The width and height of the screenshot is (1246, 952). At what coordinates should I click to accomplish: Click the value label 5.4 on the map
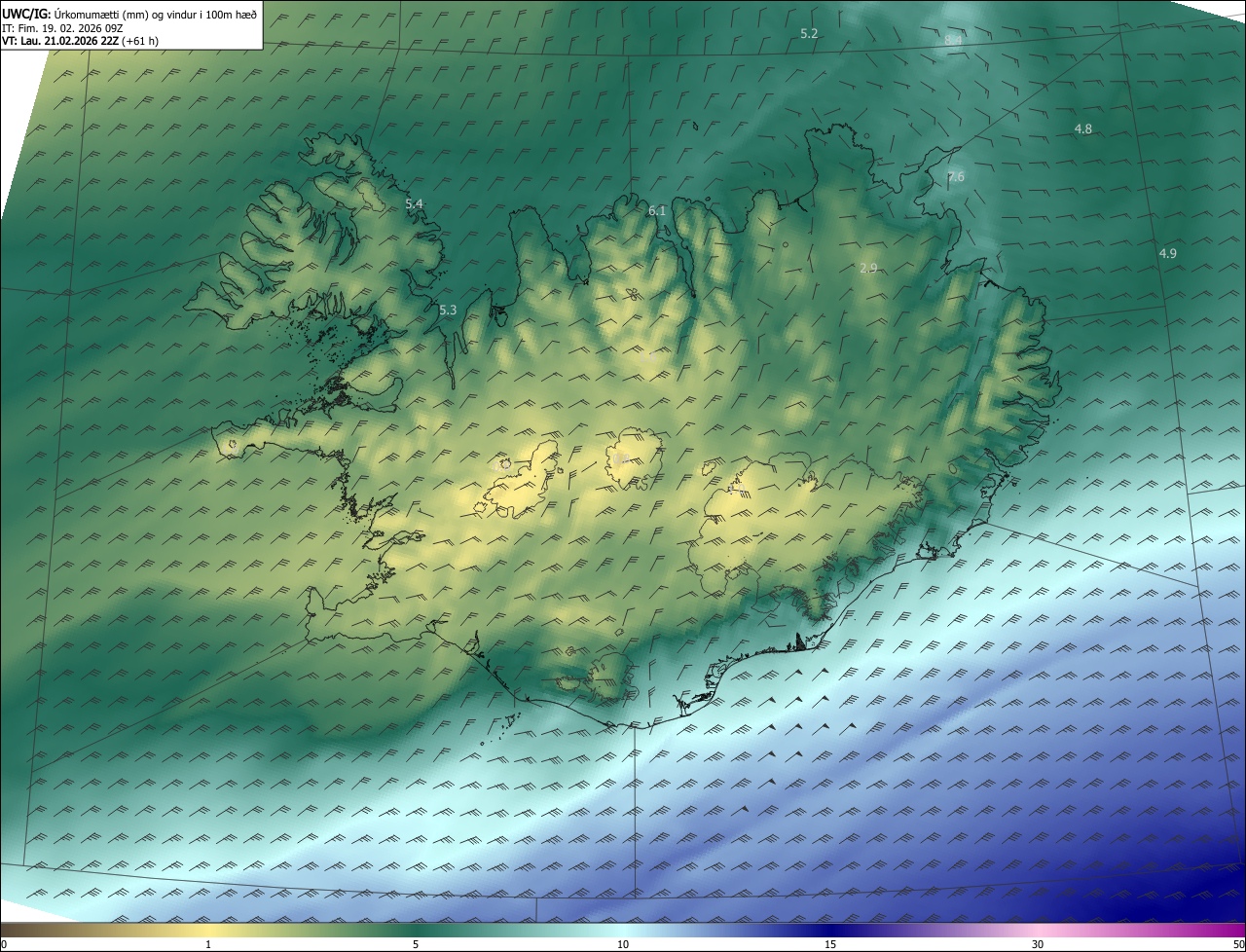(414, 203)
